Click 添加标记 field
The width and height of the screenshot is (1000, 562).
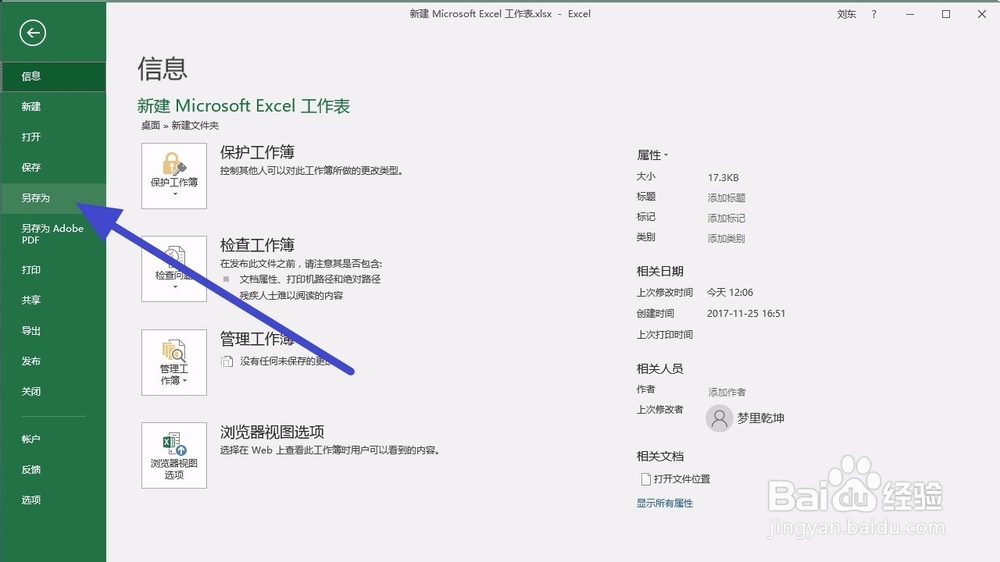[726, 218]
